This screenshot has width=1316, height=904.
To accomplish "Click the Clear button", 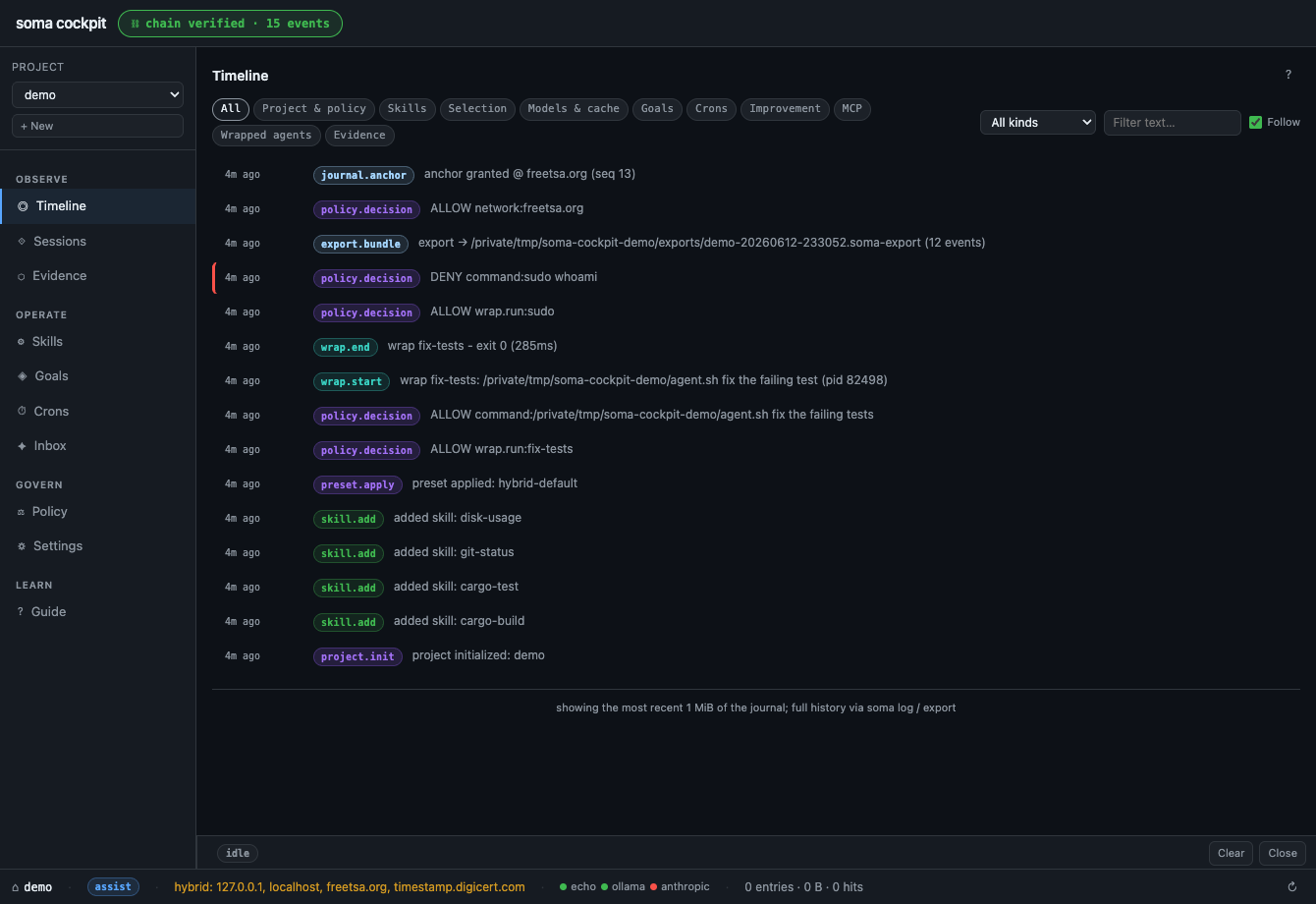I will tap(1231, 853).
